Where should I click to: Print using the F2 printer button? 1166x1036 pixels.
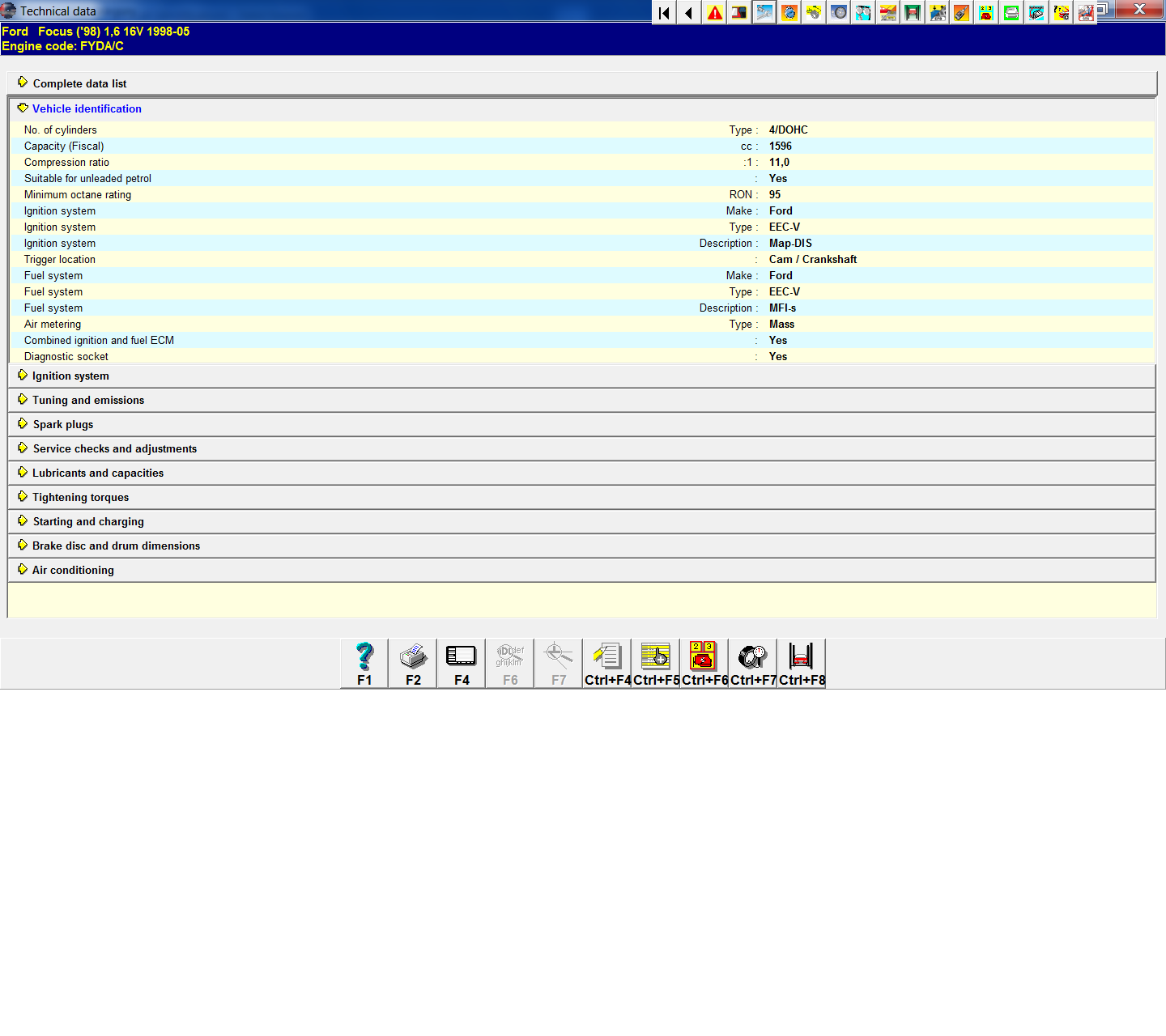click(x=413, y=664)
